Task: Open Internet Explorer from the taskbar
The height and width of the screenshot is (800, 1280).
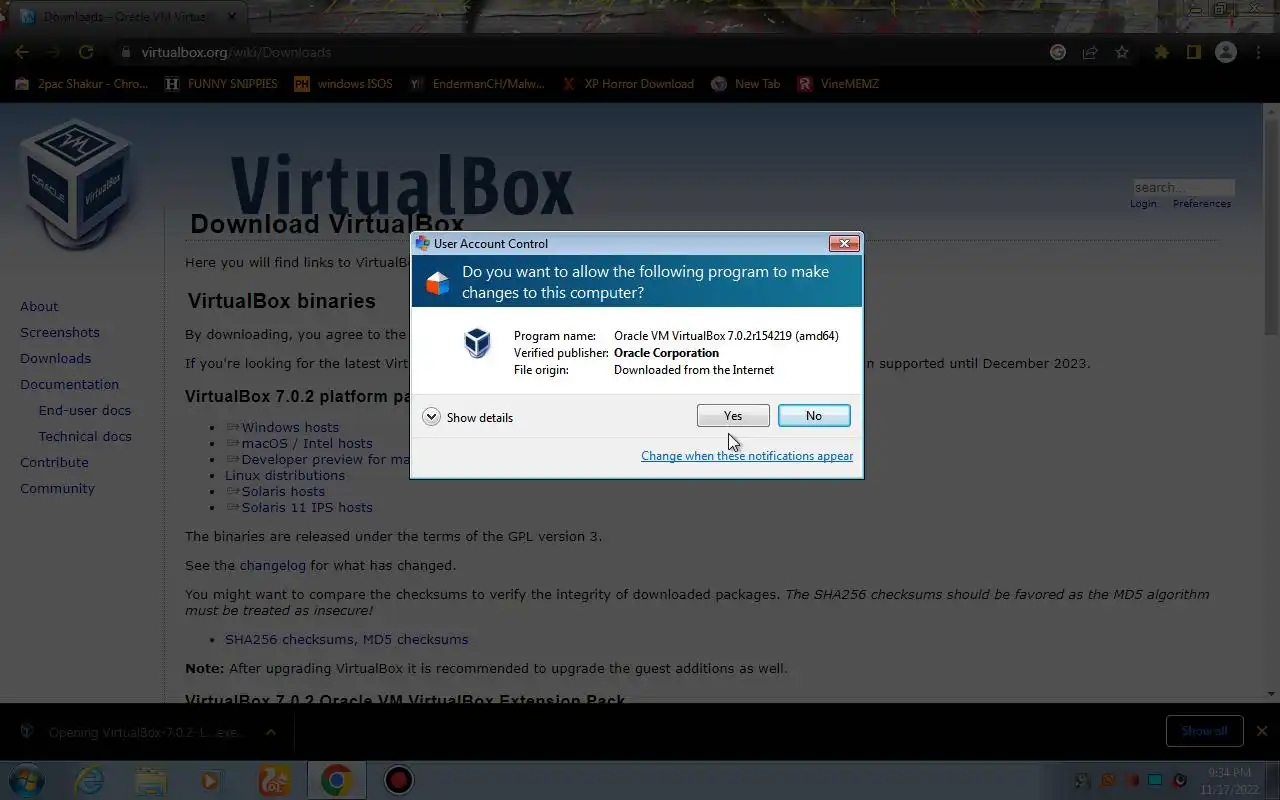Action: 89,780
